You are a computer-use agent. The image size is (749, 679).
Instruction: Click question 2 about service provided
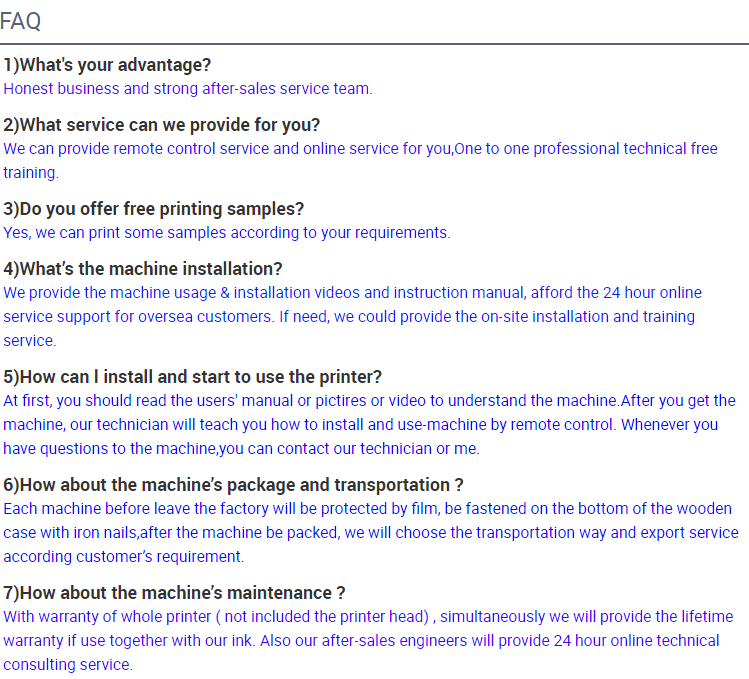(x=161, y=125)
